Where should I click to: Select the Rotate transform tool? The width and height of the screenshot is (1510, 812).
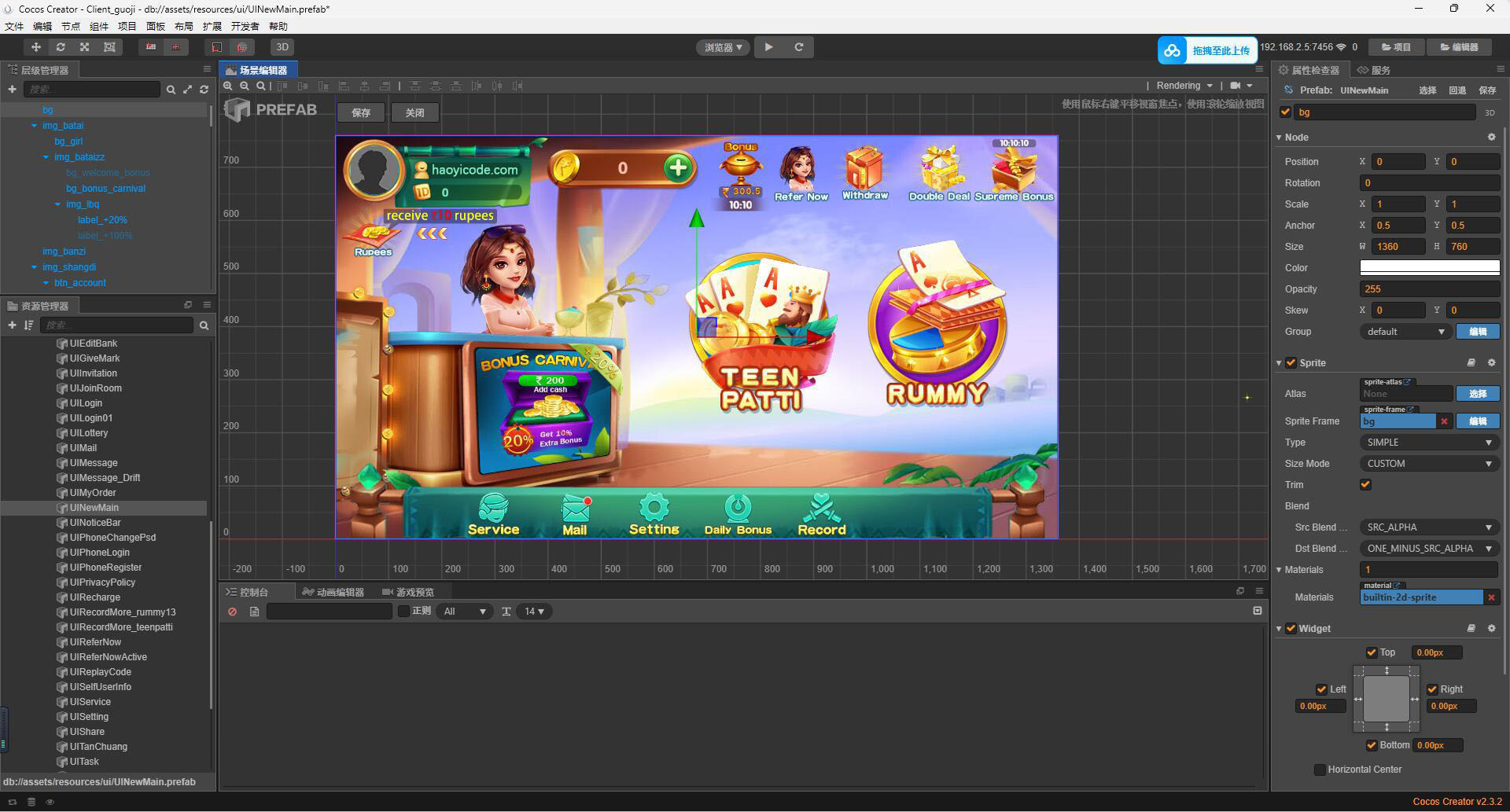[61, 47]
